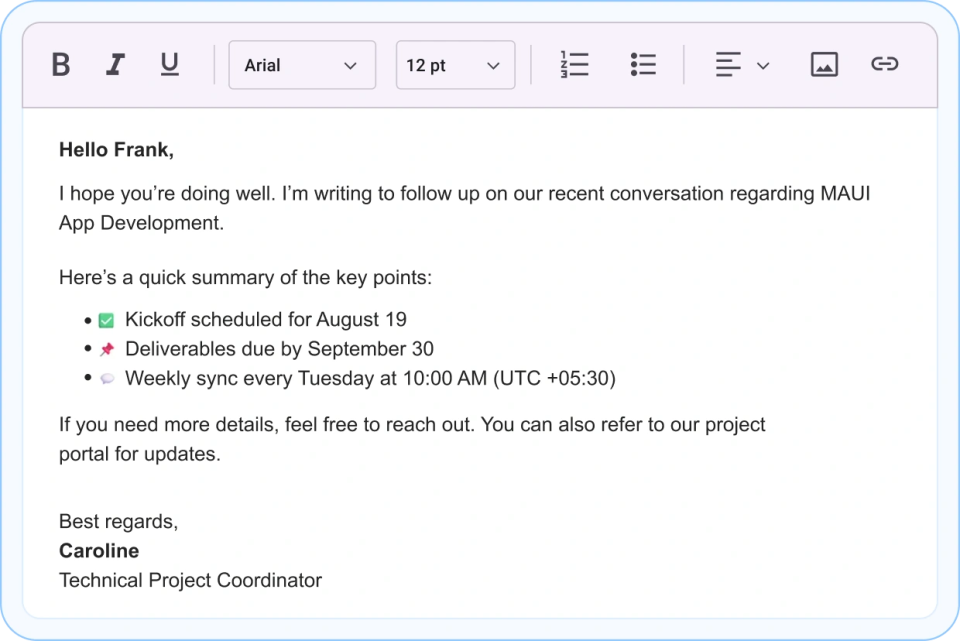Place cursor in the "Best regards," line
Viewport: 960px width, 641px height.
pyautogui.click(x=118, y=521)
